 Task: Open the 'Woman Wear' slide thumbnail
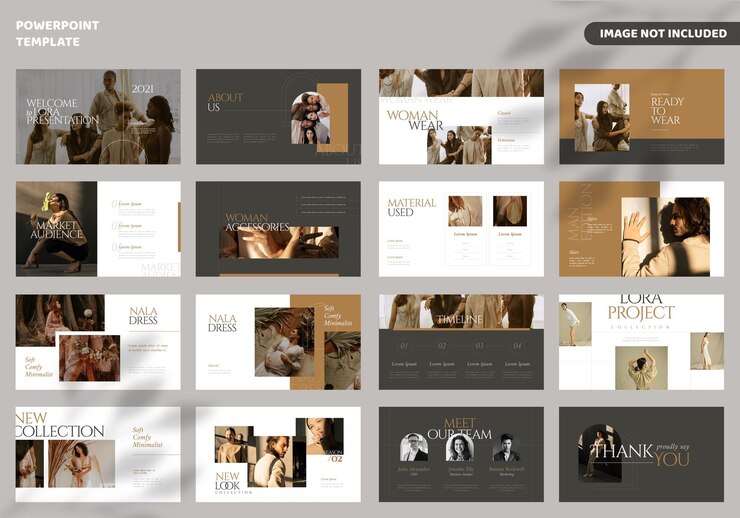tap(461, 117)
